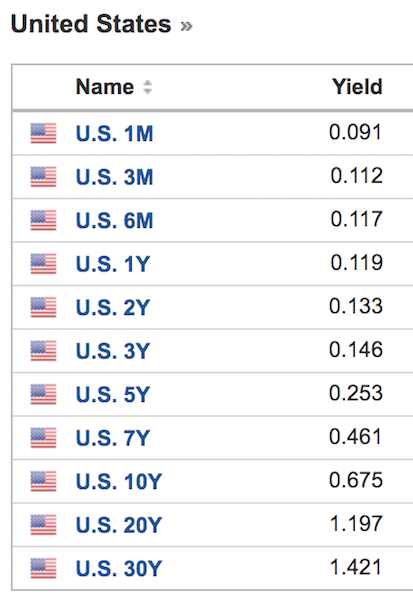Sort table using Name sort arrows
This screenshot has width=413, height=600.
click(147, 87)
